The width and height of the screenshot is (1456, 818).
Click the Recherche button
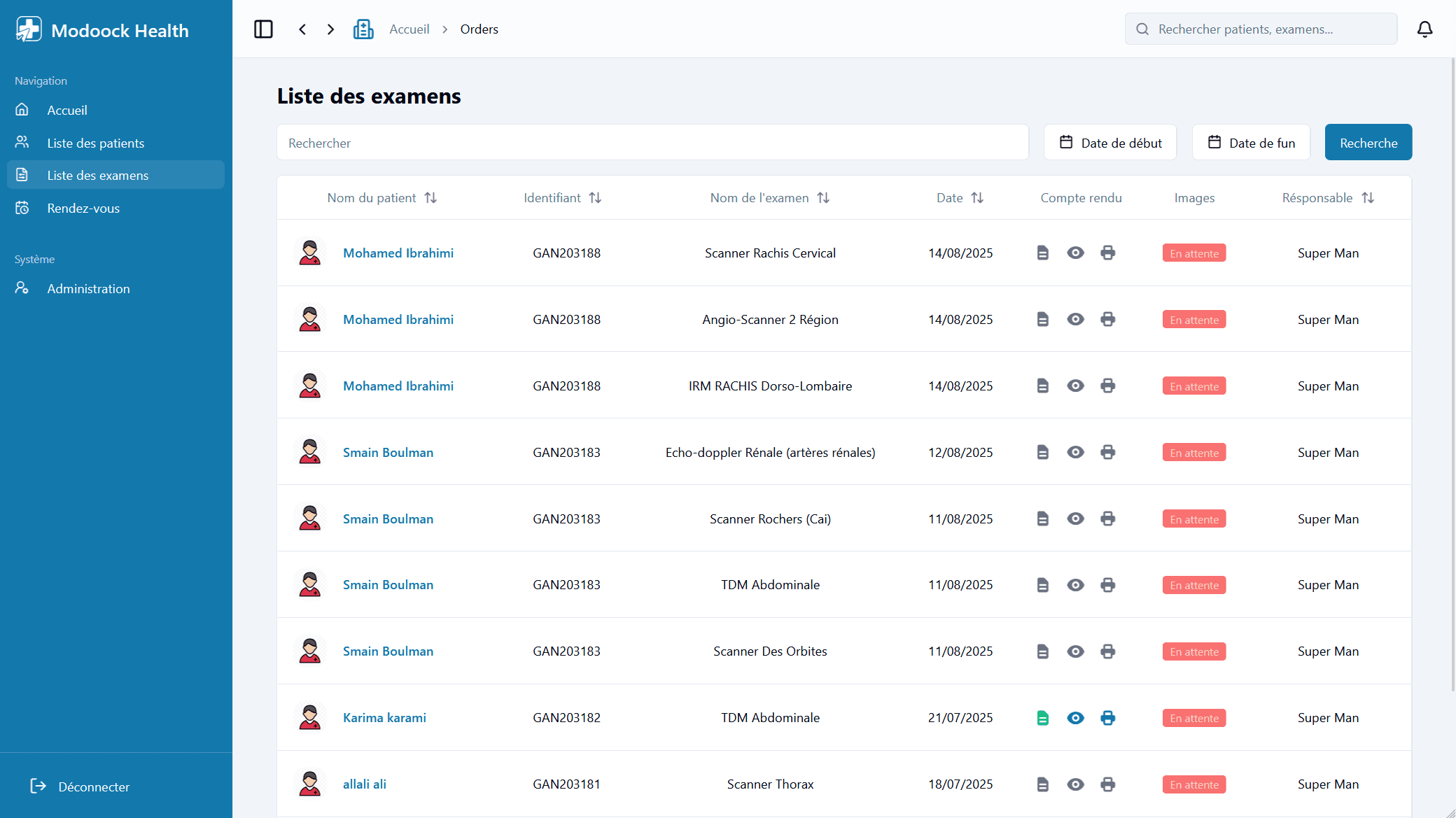1368,143
